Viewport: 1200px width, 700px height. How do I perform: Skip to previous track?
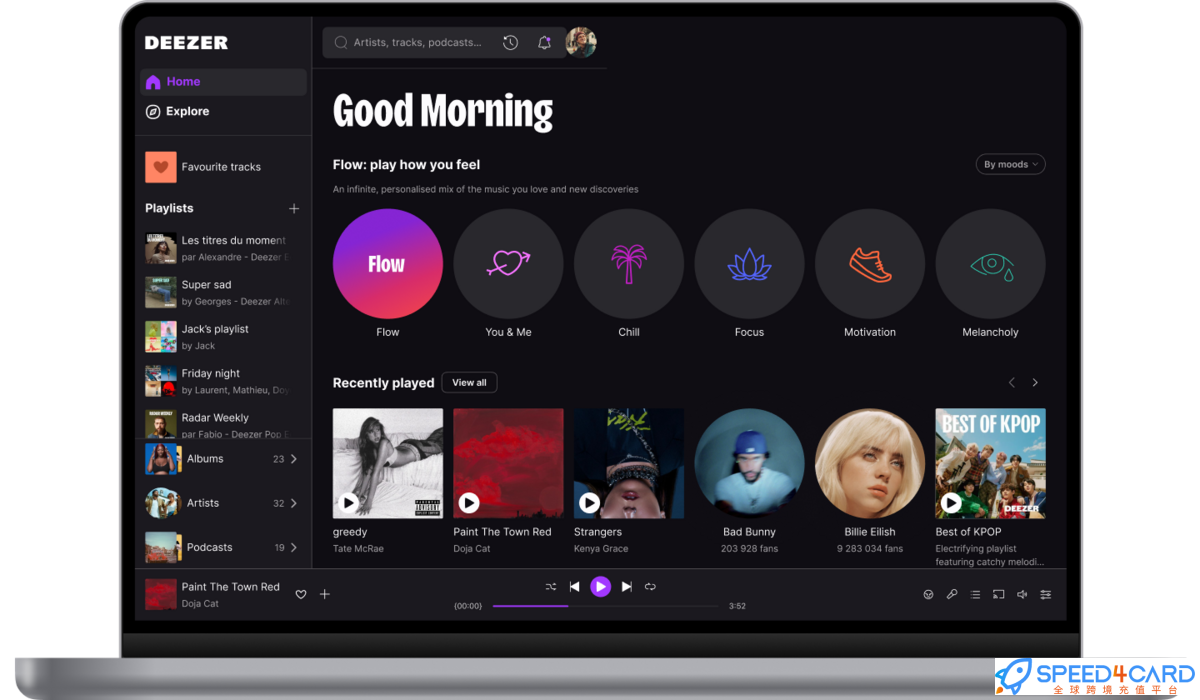(x=575, y=587)
